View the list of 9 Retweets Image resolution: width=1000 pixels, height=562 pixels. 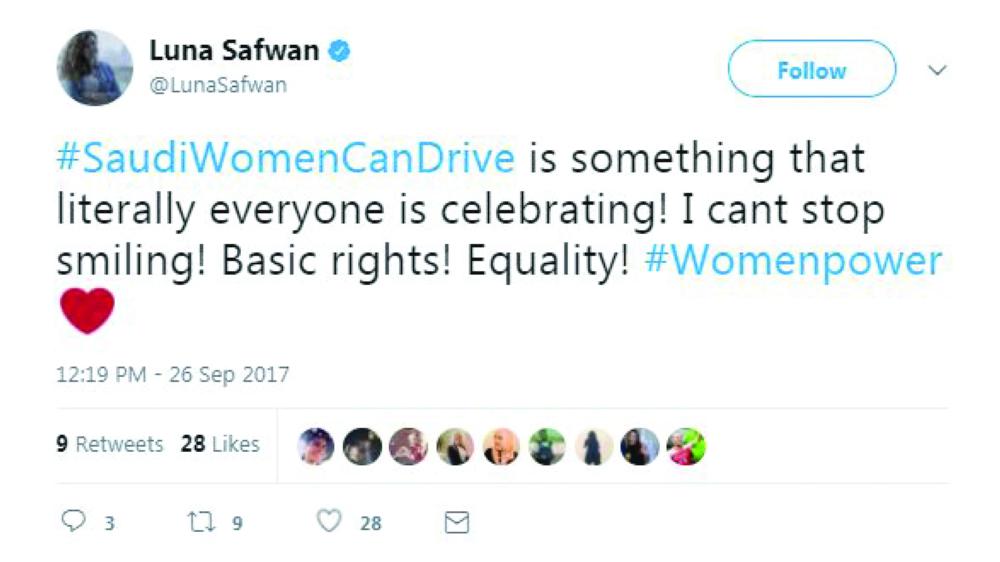[x=109, y=444]
